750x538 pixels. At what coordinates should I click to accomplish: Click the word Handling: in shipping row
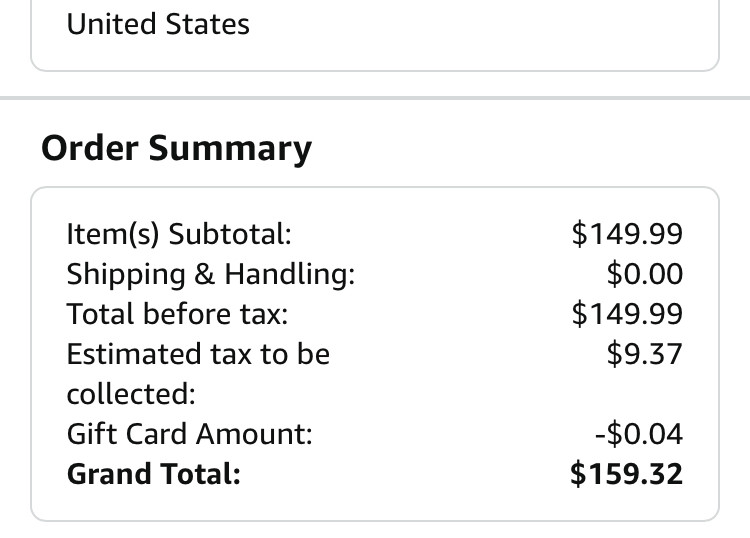click(290, 274)
